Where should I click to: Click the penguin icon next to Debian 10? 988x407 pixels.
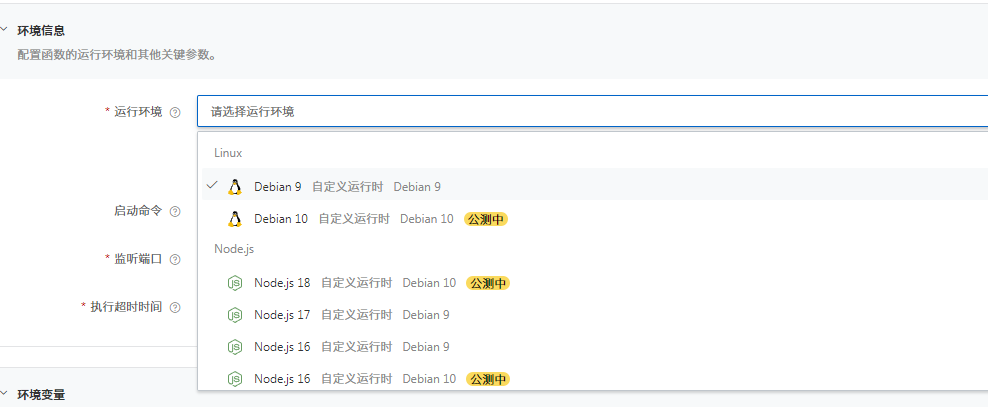[x=234, y=219]
